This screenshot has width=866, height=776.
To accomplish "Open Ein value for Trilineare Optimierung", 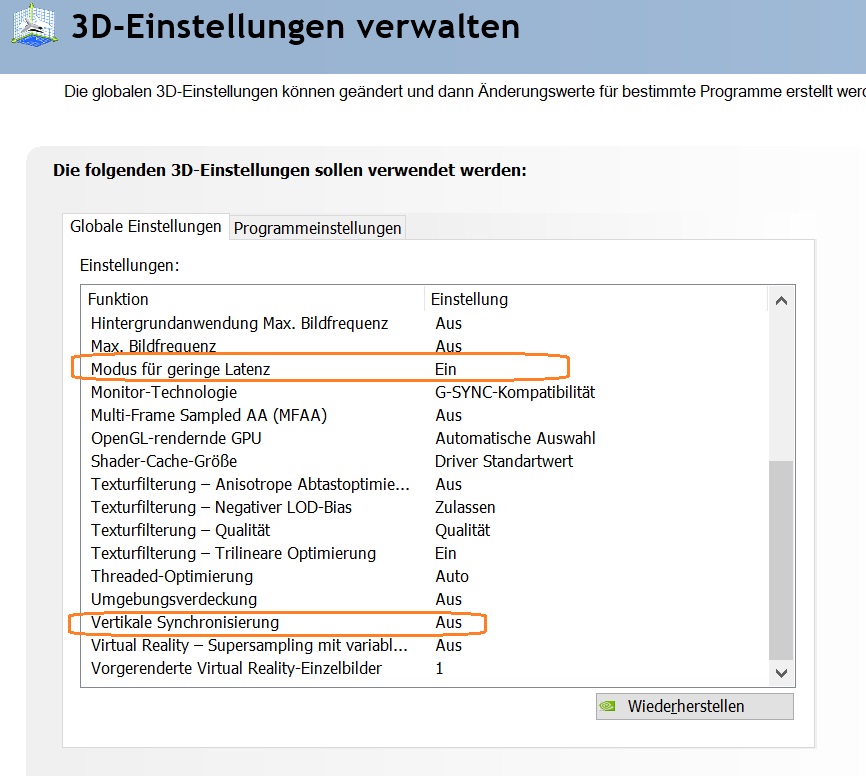I will pos(446,553).
